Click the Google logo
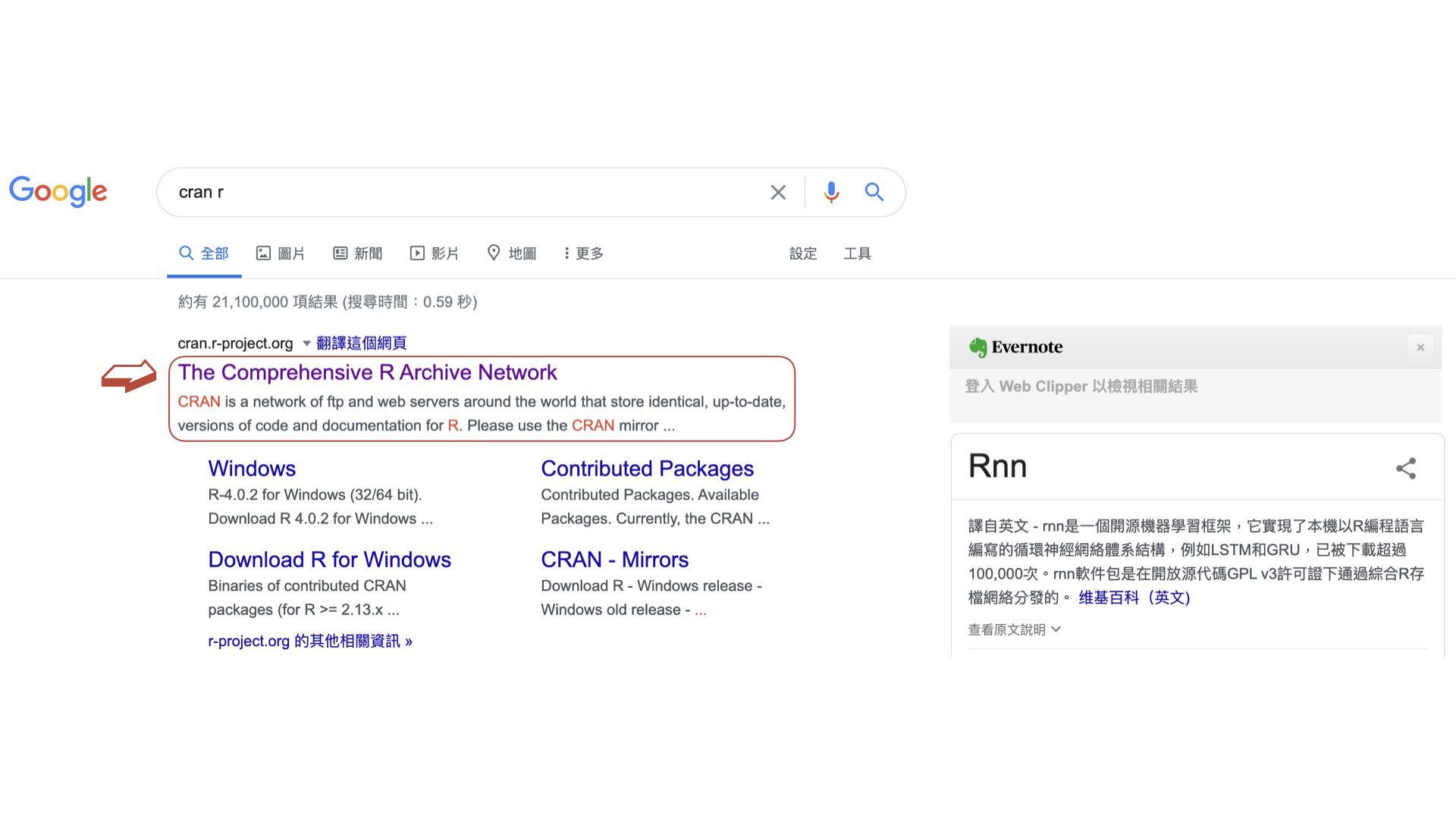Image resolution: width=1456 pixels, height=819 pixels. click(x=58, y=191)
